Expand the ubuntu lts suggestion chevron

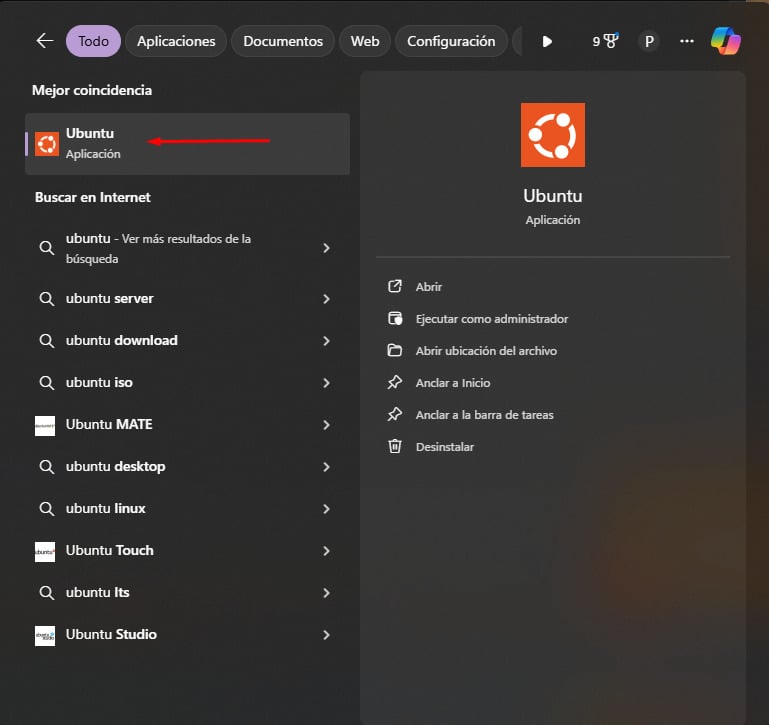click(326, 593)
